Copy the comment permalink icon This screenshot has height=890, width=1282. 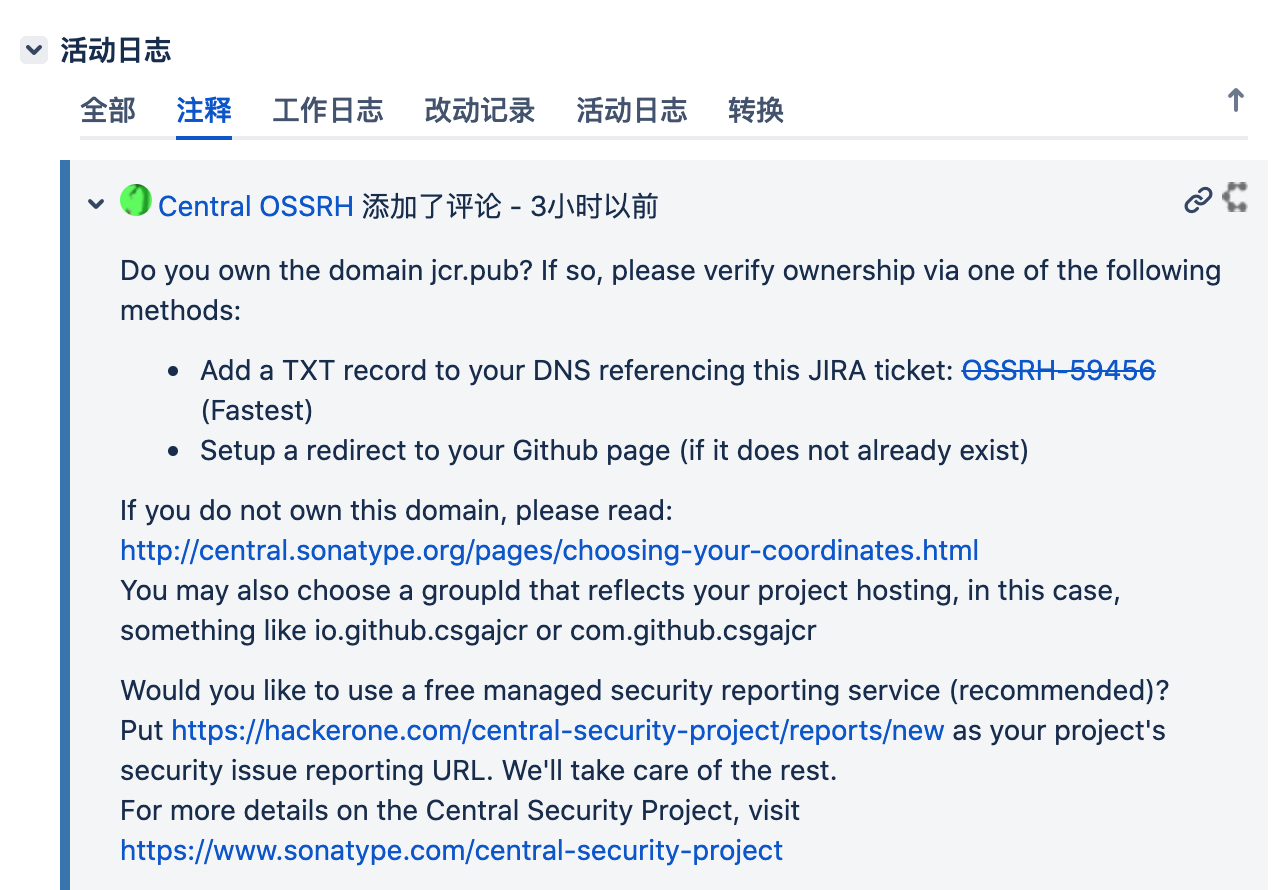pyautogui.click(x=1198, y=201)
